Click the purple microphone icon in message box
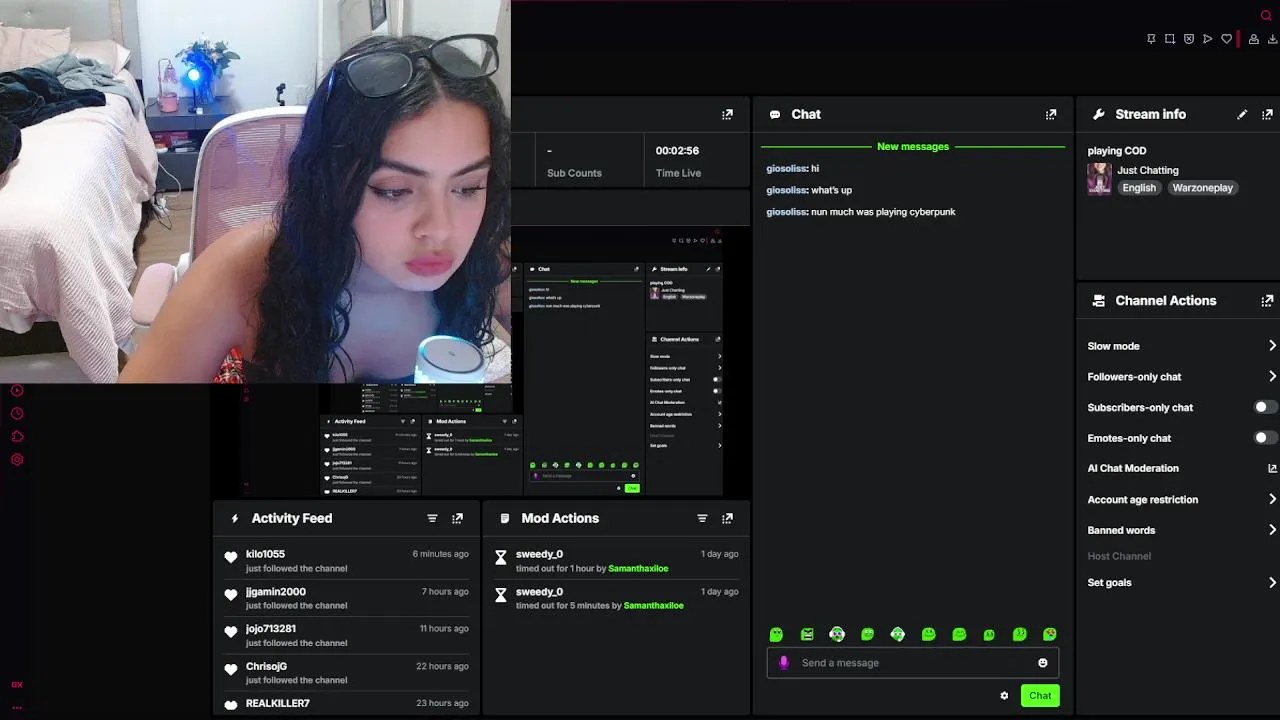 pos(783,663)
